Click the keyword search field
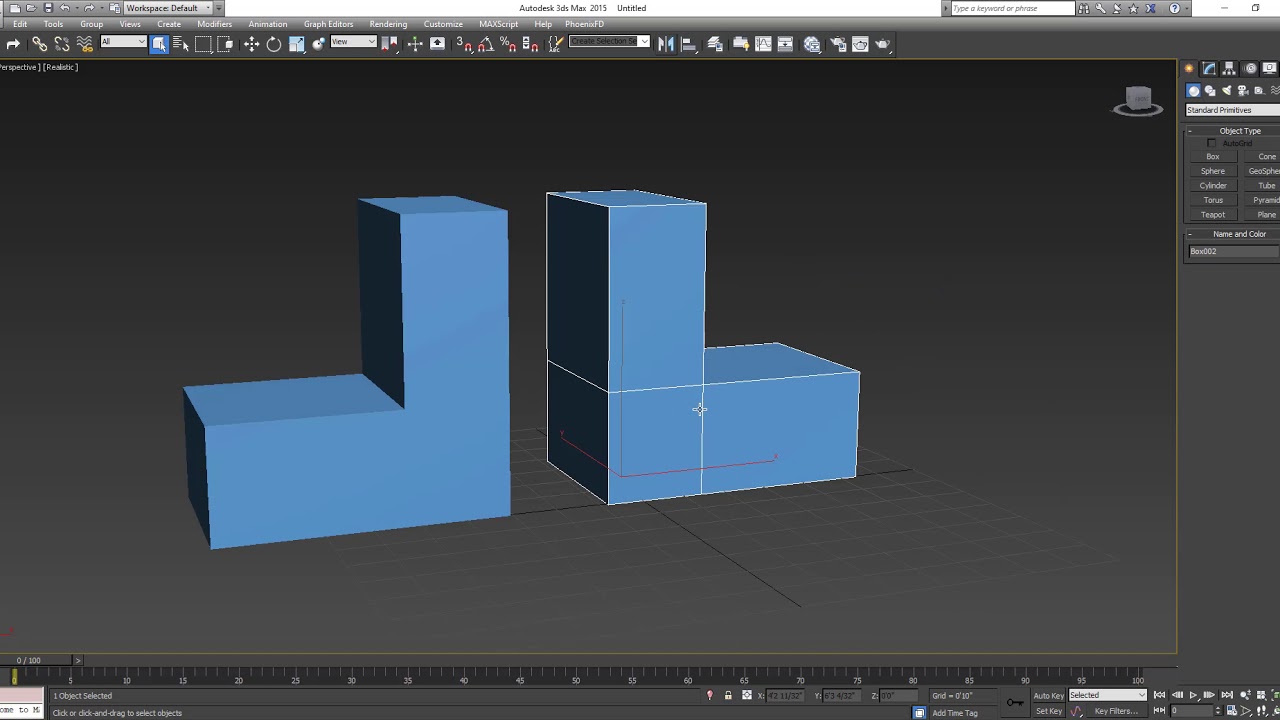Viewport: 1280px width, 720px height. (1012, 8)
